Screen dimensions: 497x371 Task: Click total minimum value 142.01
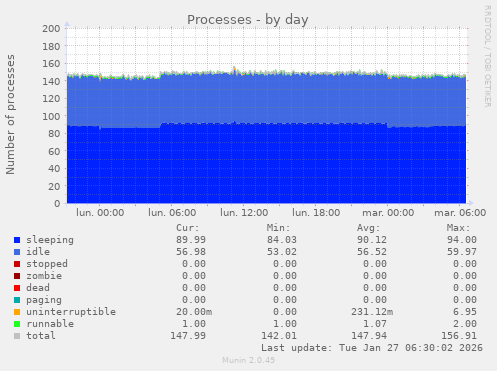[279, 336]
